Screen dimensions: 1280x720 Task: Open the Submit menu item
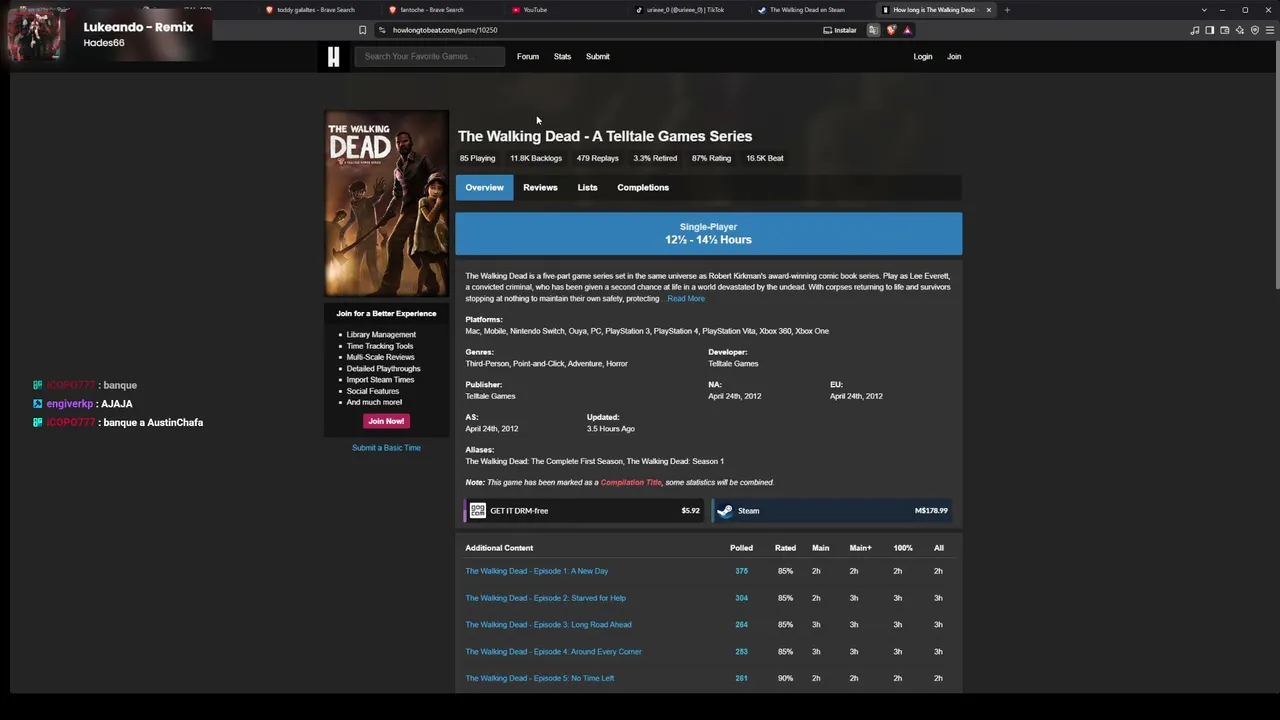pos(598,56)
